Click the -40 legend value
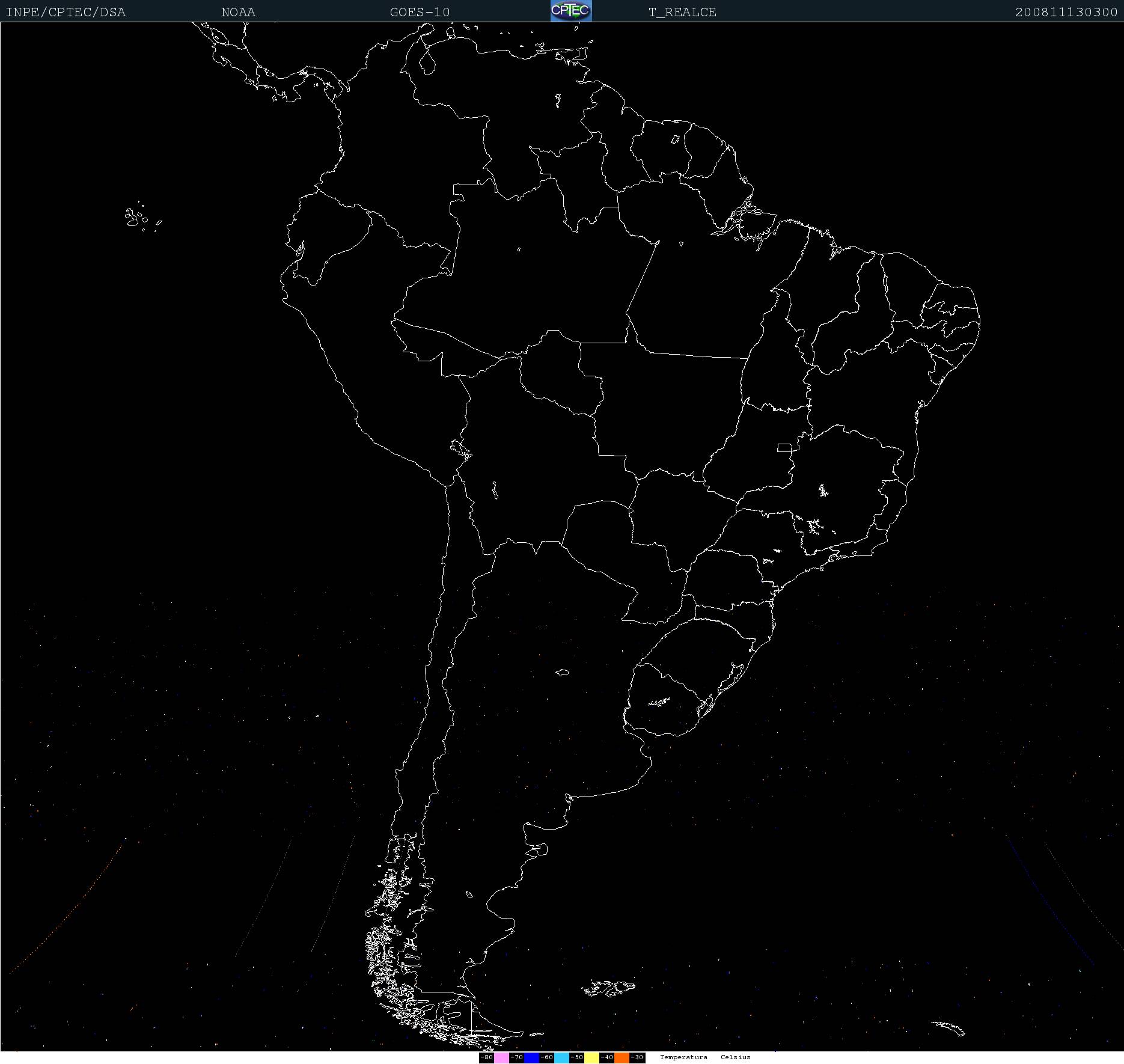This screenshot has height=1064, width=1124. [x=607, y=1057]
